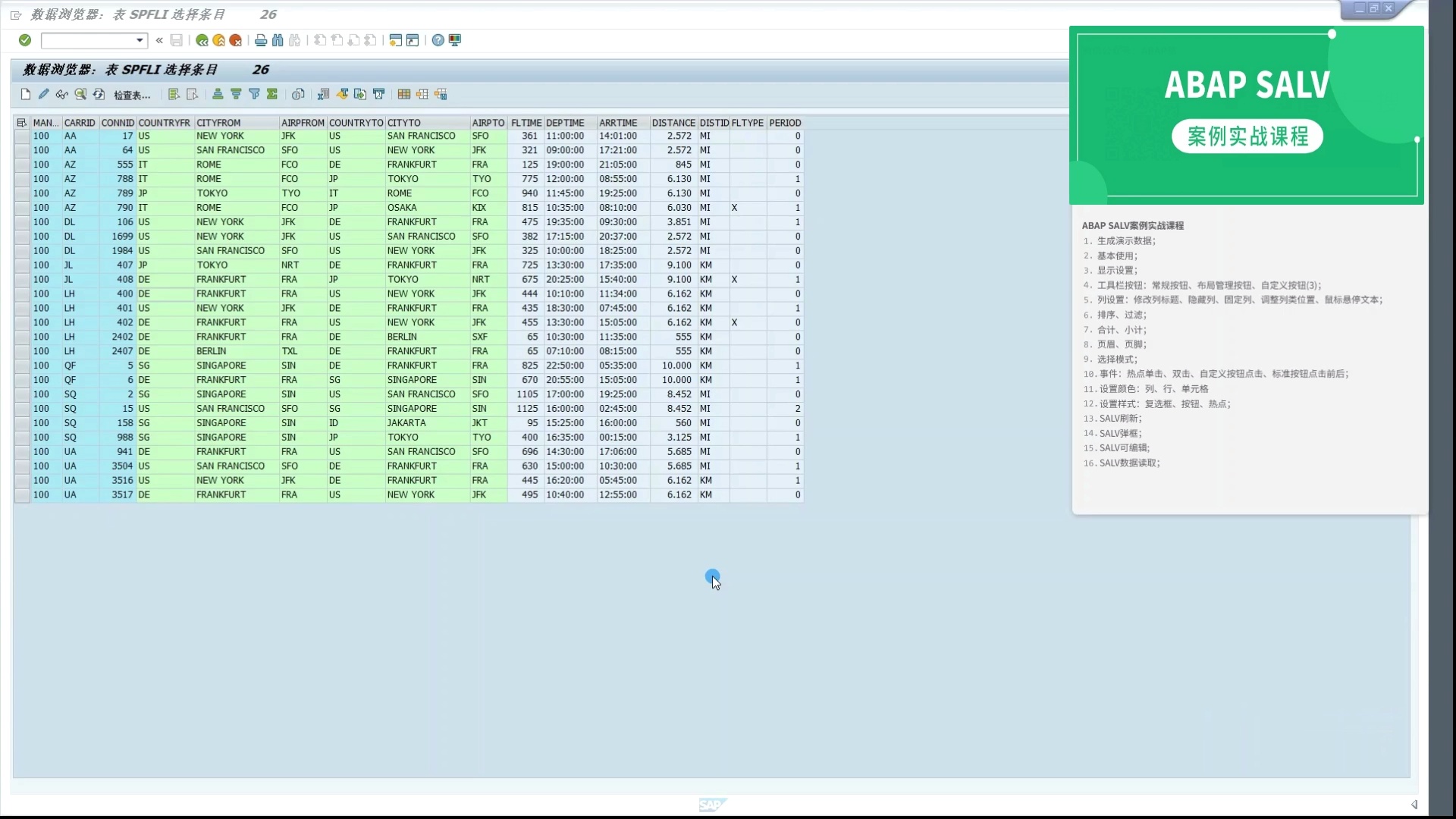The height and width of the screenshot is (819, 1456).
Task: Sort the table in ascending order
Action: pos(218,94)
